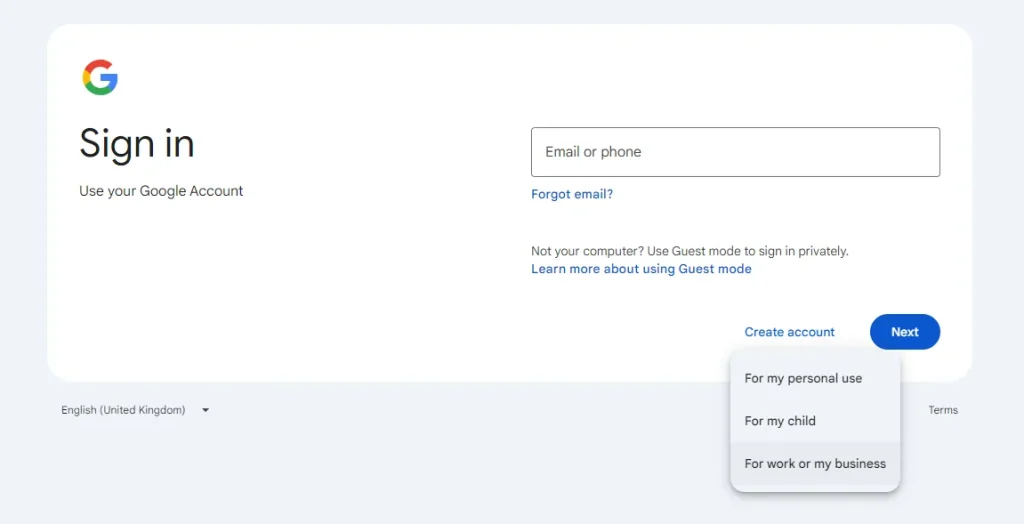1024x524 pixels.
Task: Click the Sign in heading
Action: (x=137, y=144)
